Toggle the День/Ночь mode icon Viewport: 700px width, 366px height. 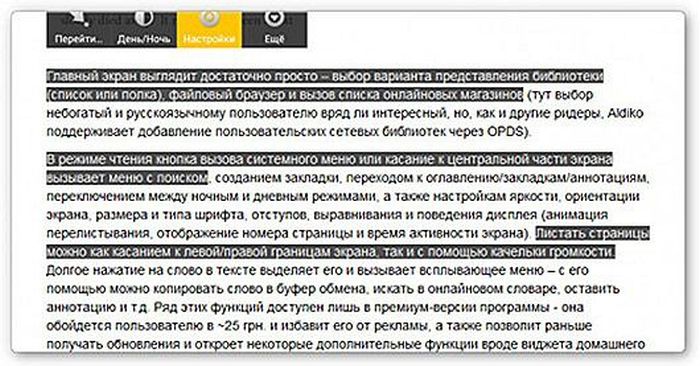(x=144, y=19)
